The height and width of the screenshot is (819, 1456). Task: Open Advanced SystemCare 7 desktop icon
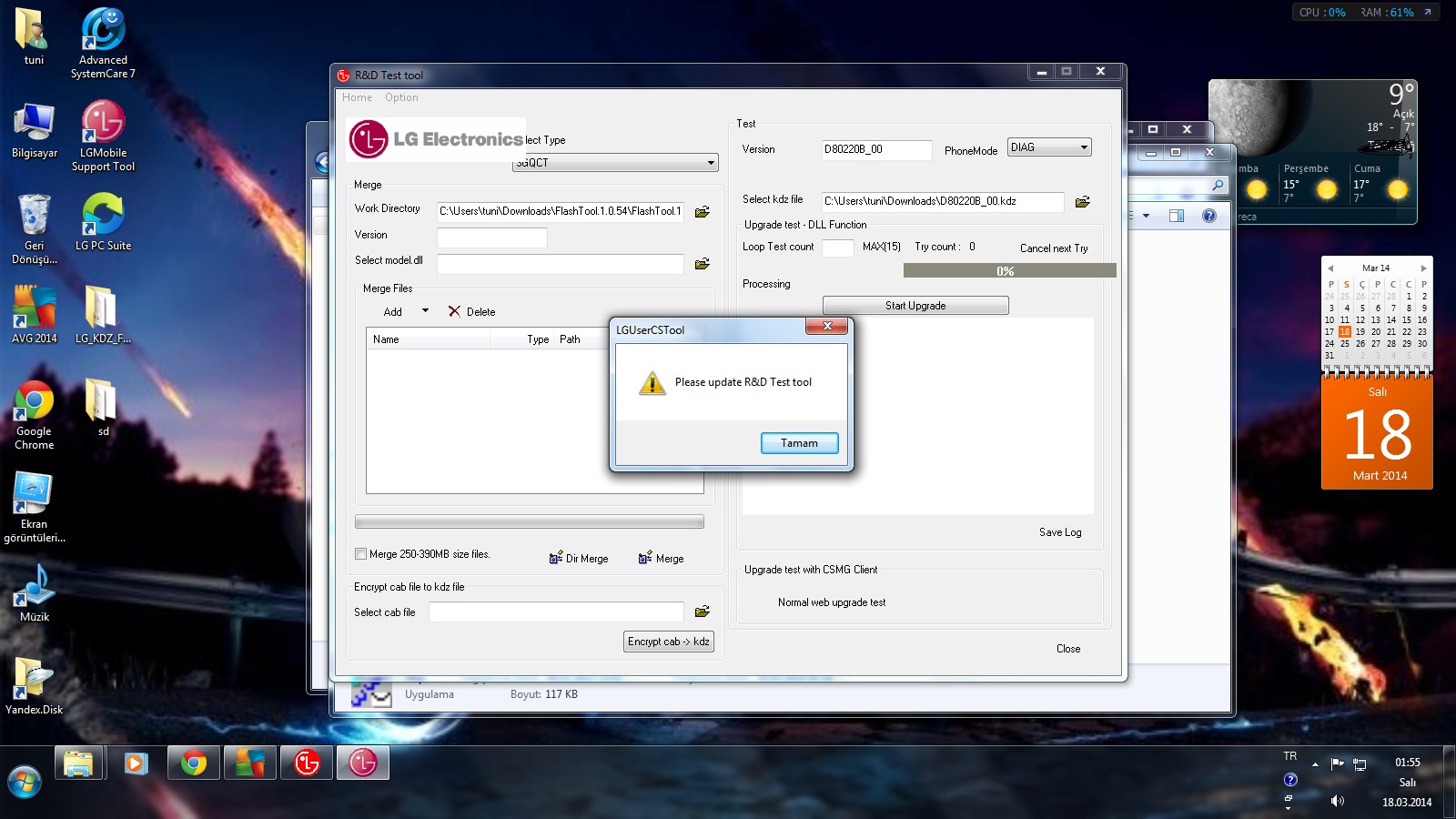103,43
